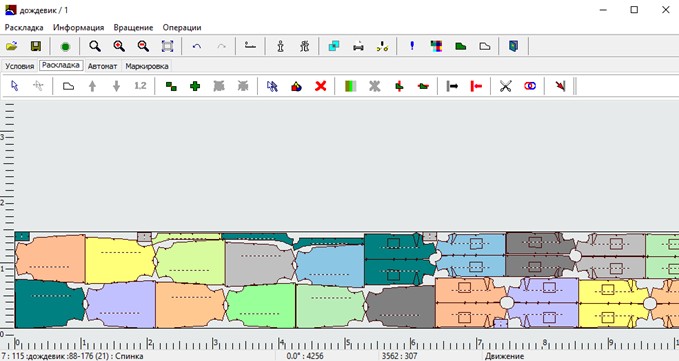Screen dimensions: 679x361
Task: Select the arrow pointer tool
Action: click(x=14, y=86)
